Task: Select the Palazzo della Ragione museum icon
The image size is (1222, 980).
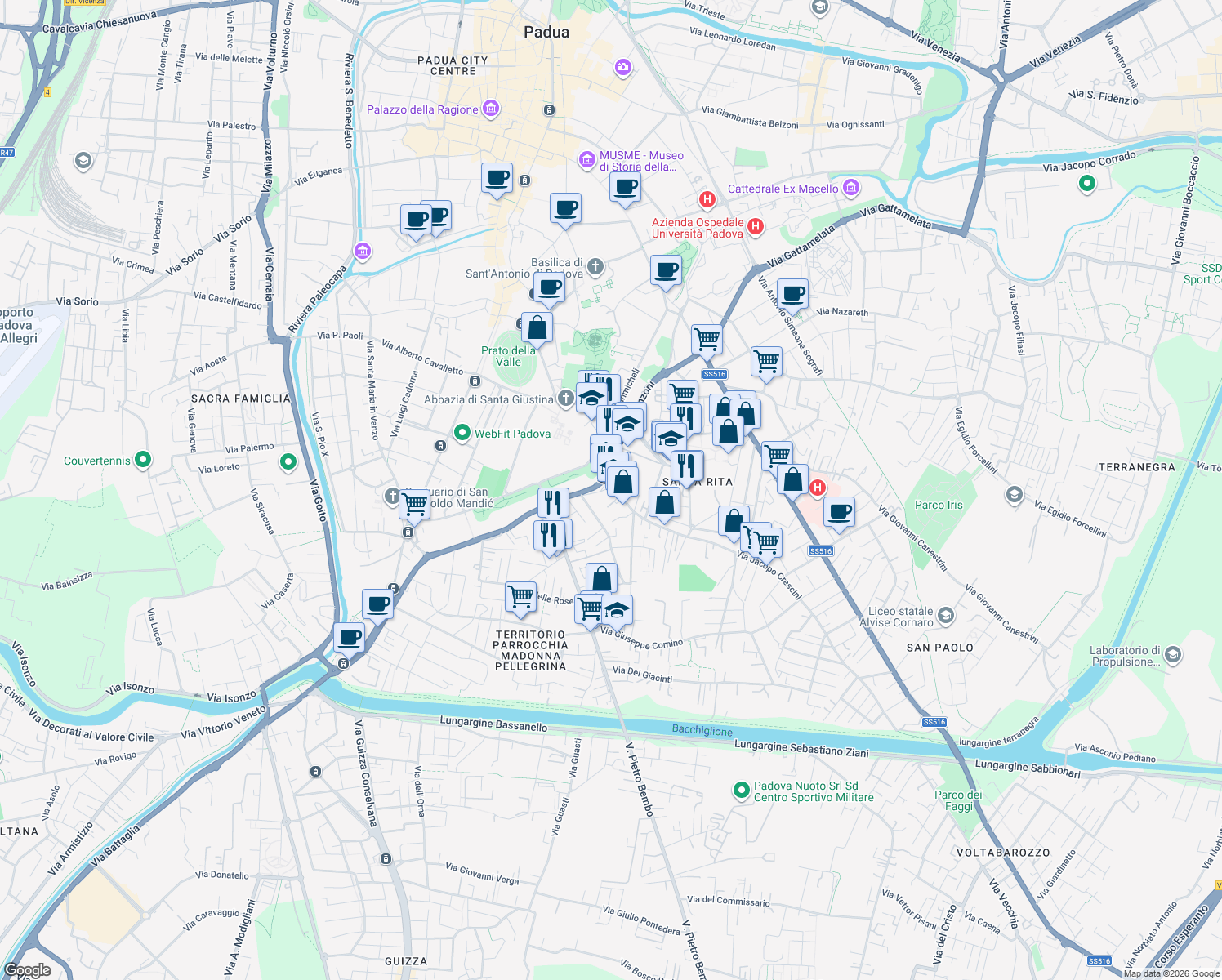Action: tap(489, 108)
